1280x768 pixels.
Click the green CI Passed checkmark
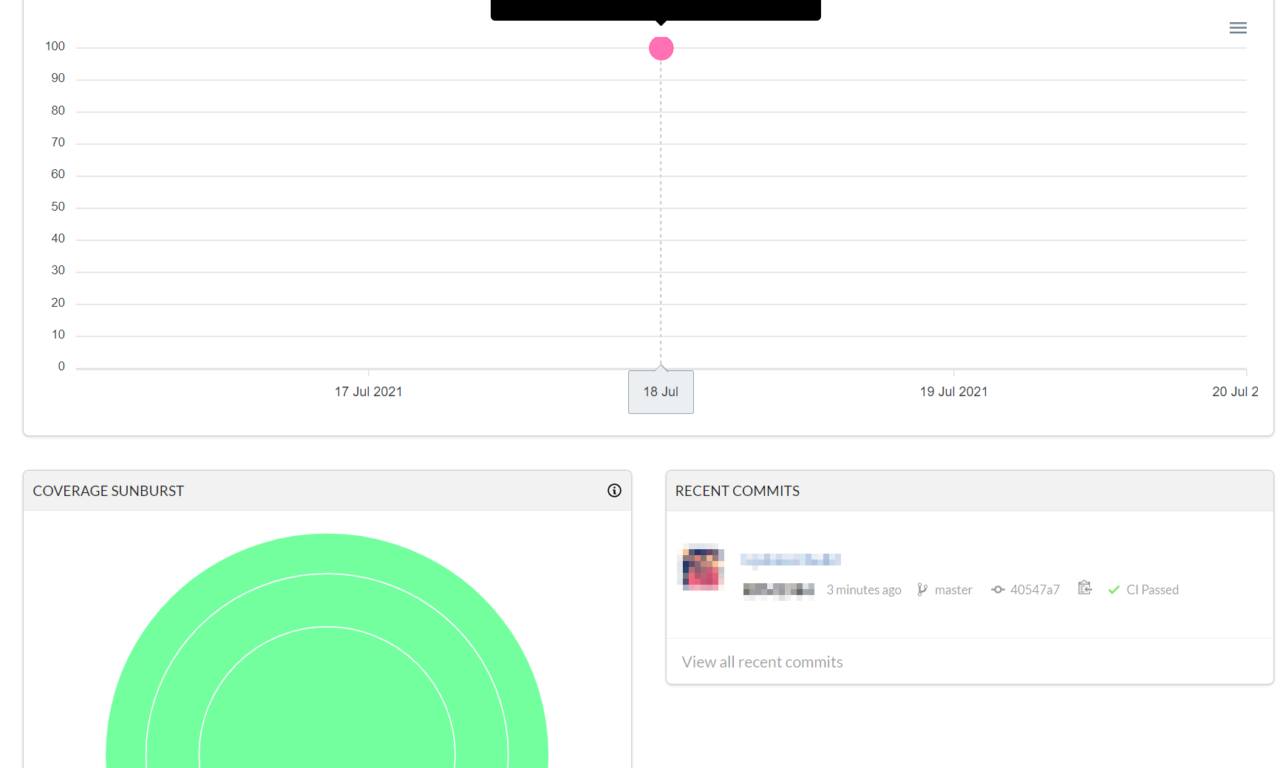1113,590
